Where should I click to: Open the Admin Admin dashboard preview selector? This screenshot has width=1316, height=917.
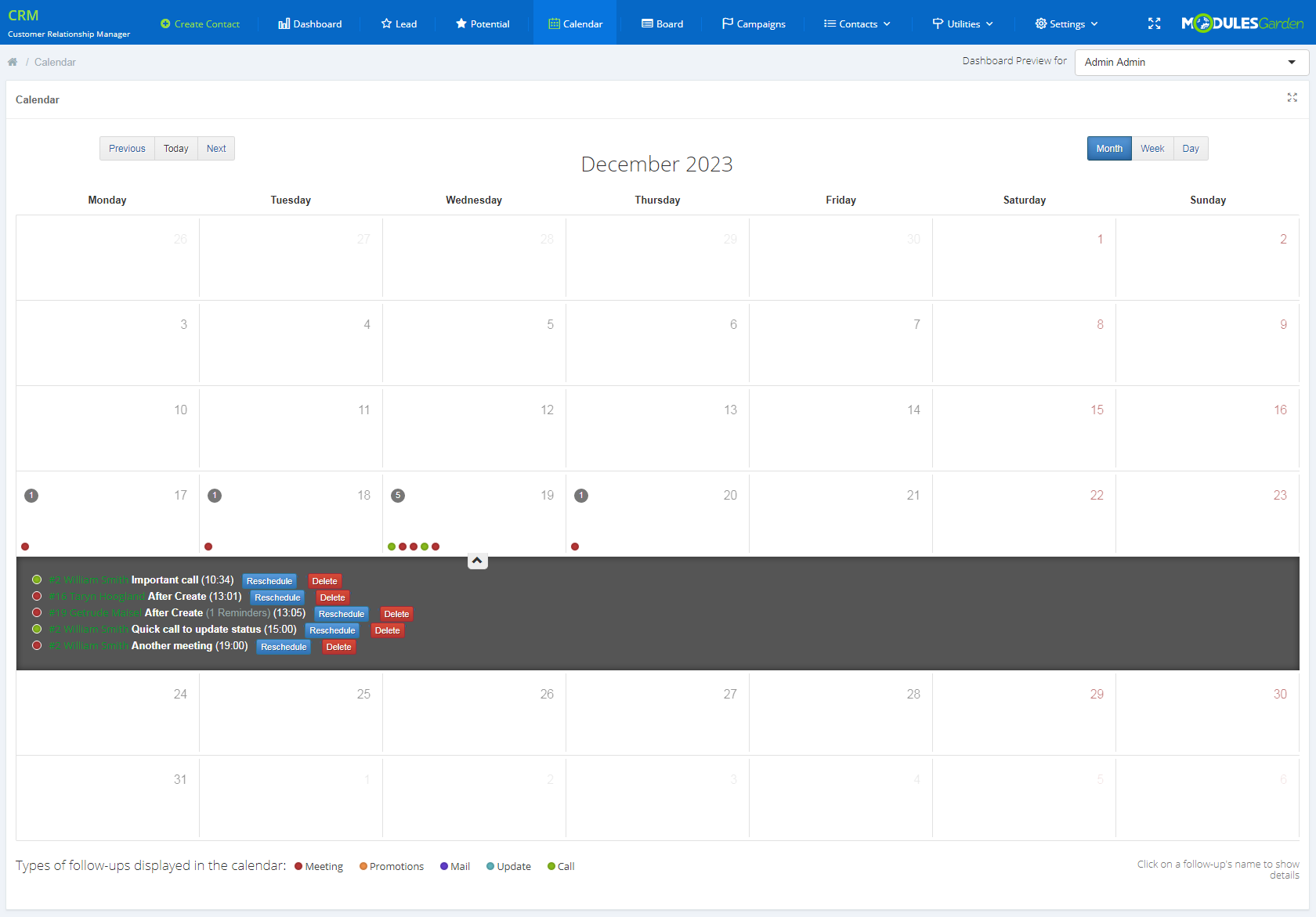1190,62
